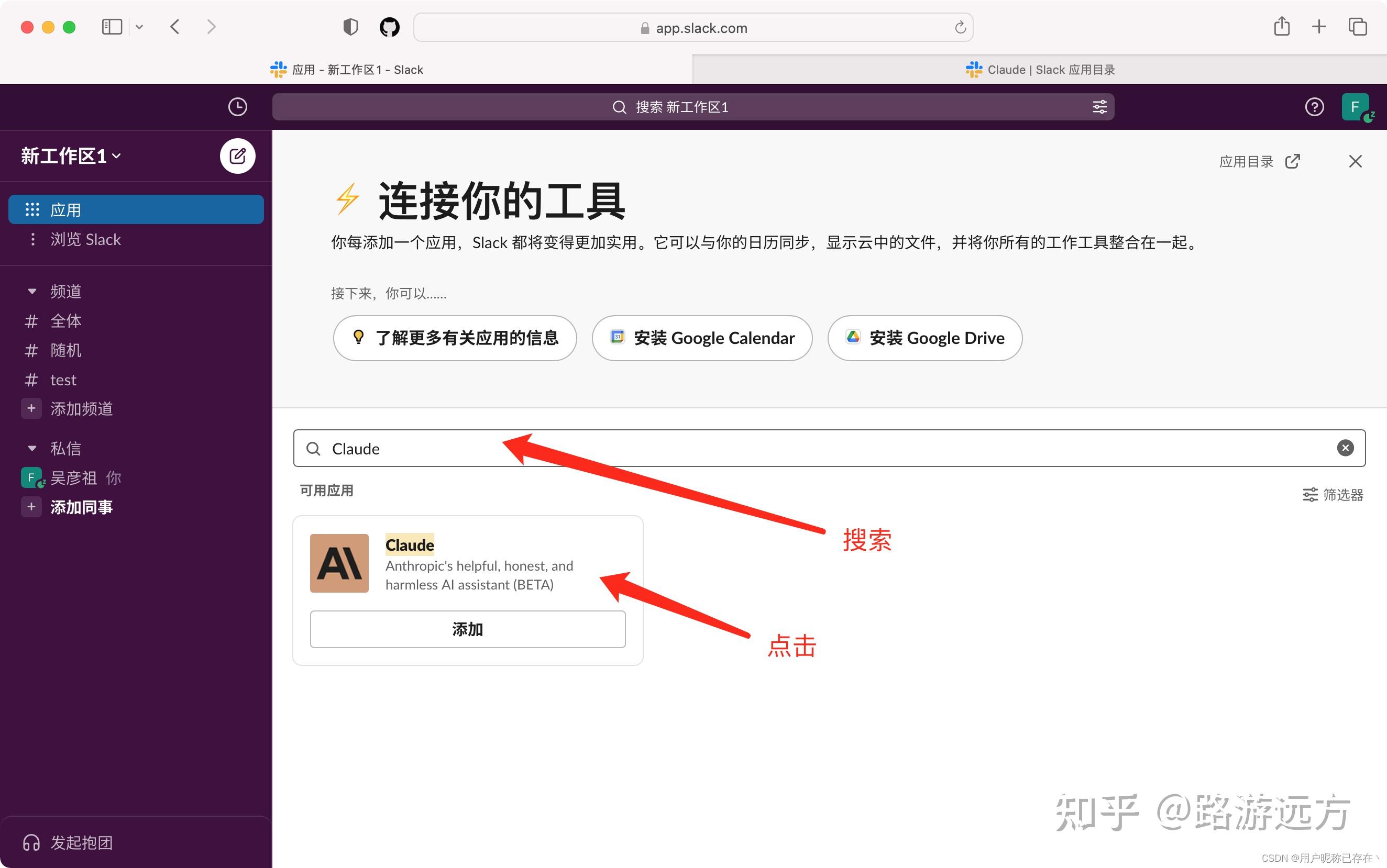Image resolution: width=1387 pixels, height=868 pixels.
Task: Click 添加同事 in the sidebar
Action: click(x=82, y=506)
